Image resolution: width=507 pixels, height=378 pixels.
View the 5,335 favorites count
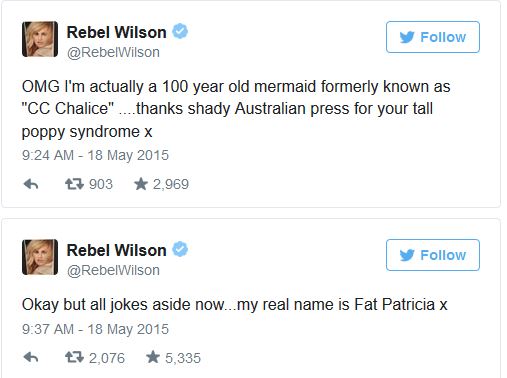183,358
